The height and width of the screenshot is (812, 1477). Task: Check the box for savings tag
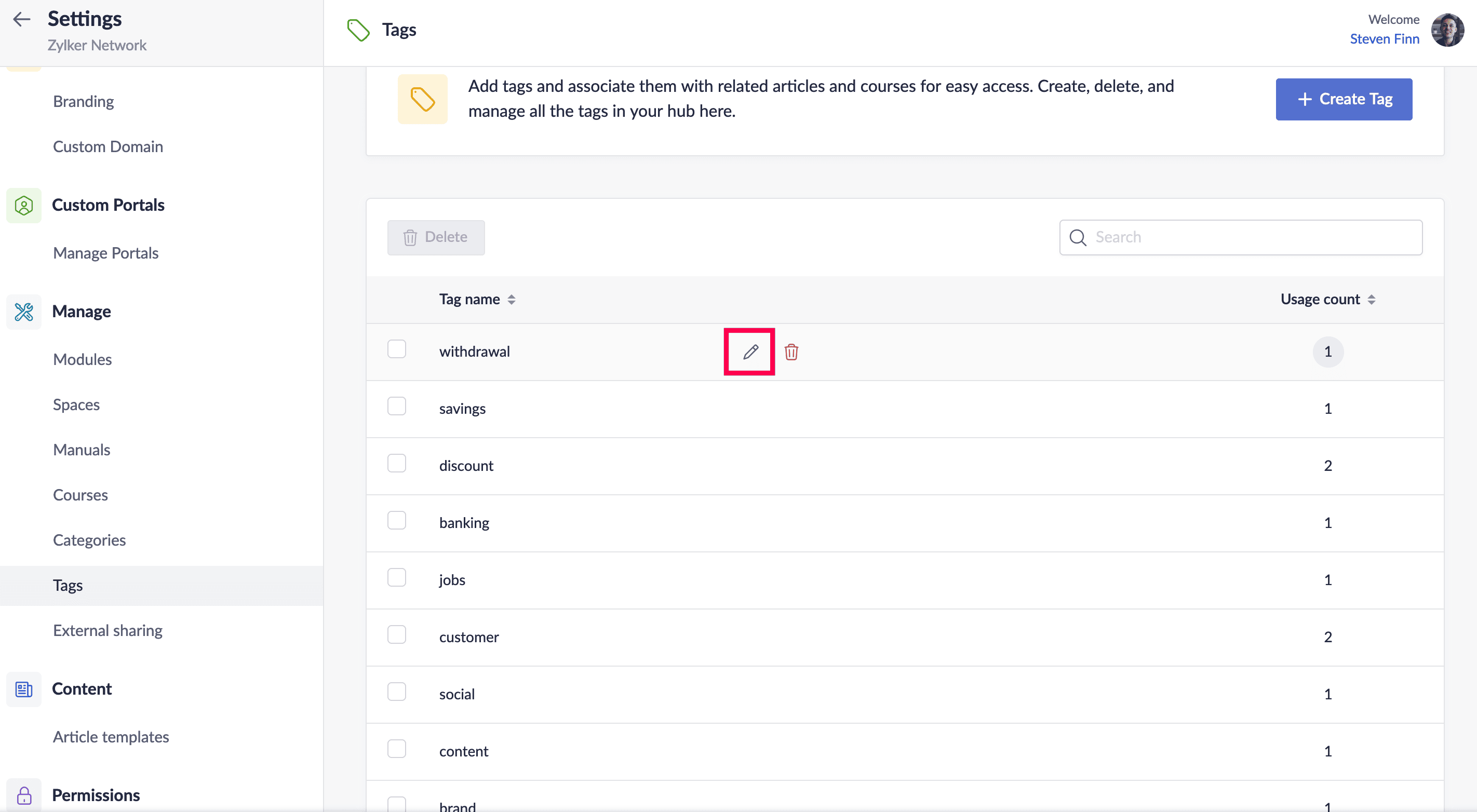(x=396, y=407)
